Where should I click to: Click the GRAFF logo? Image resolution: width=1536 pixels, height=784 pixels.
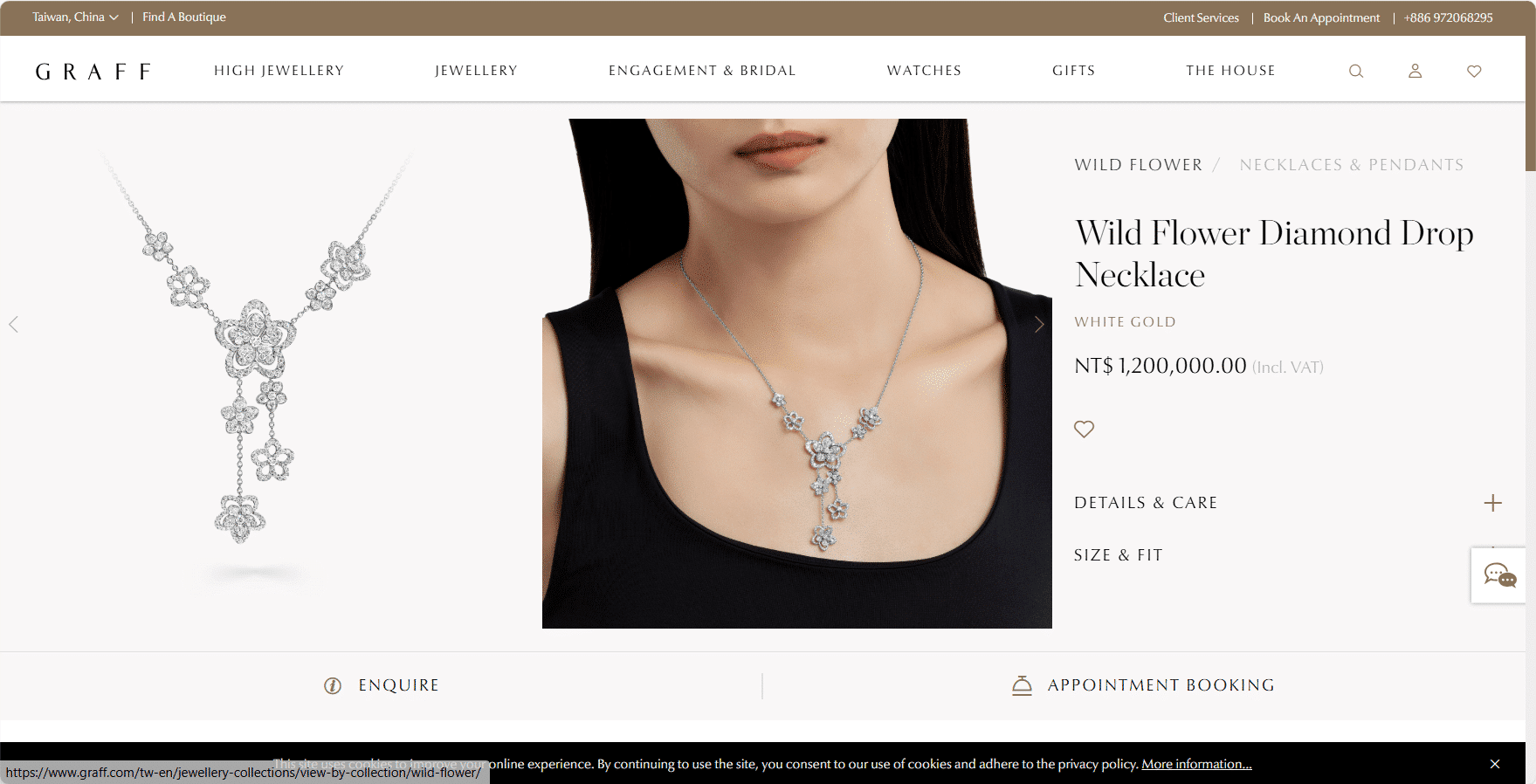[93, 72]
